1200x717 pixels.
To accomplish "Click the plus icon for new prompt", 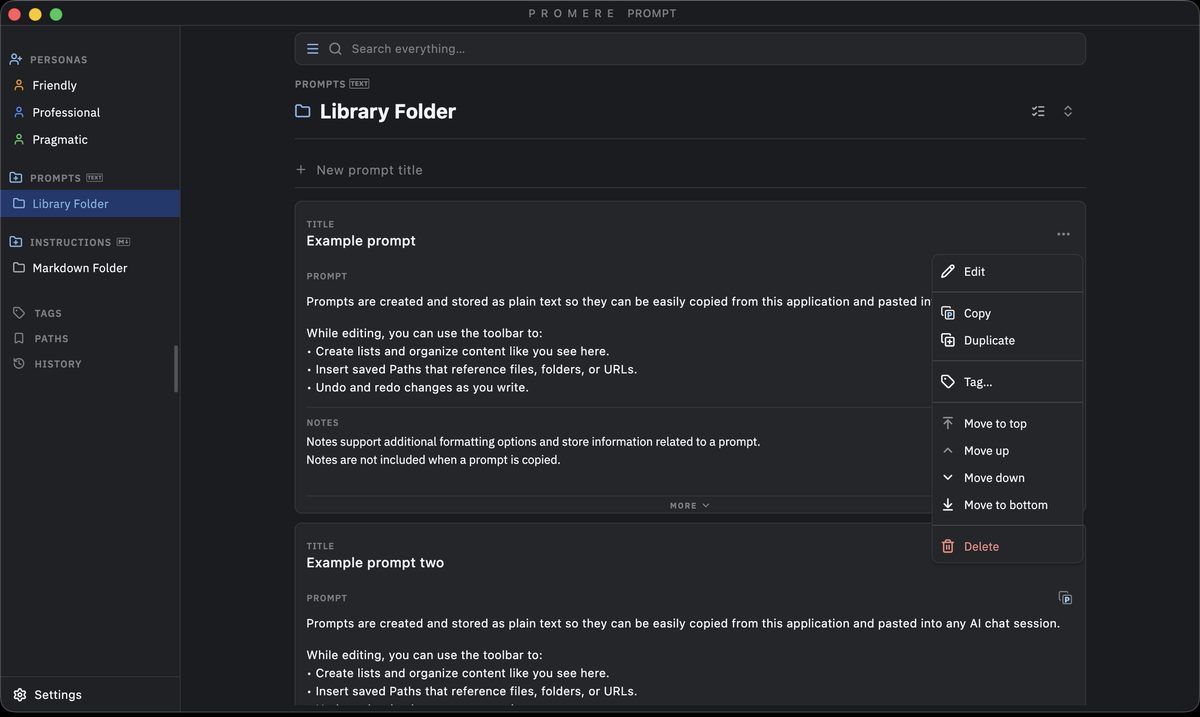I will tap(301, 170).
